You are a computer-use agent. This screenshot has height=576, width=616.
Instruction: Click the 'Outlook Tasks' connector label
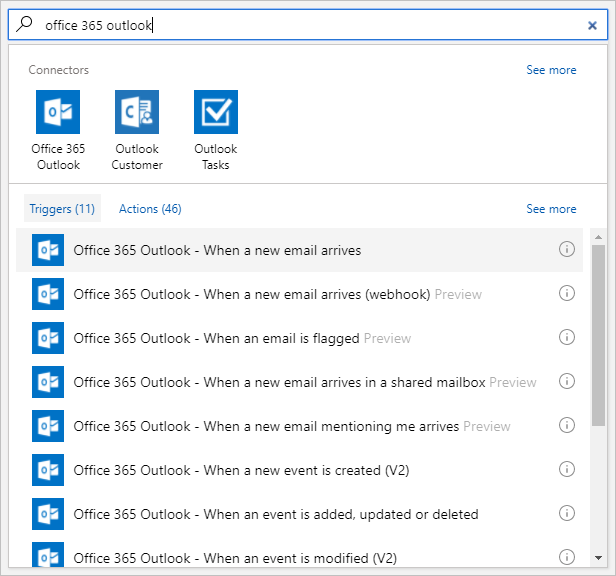pyautogui.click(x=216, y=157)
